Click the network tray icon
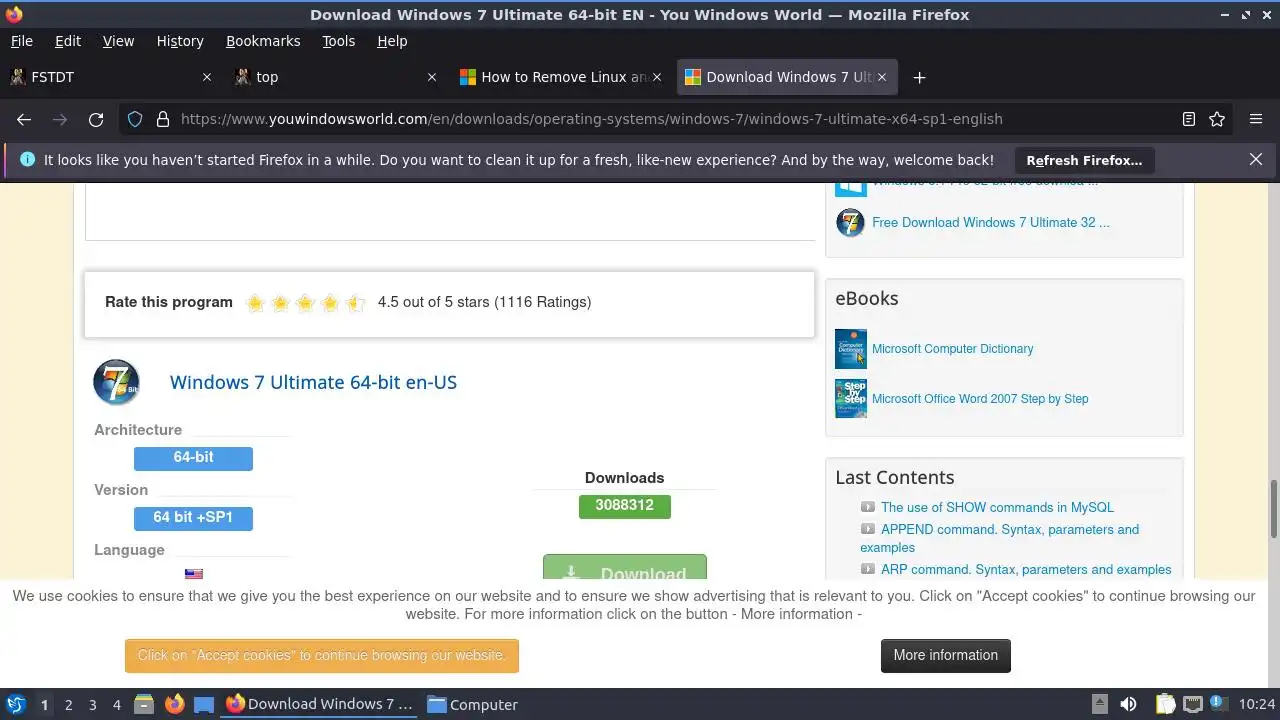This screenshot has height=720, width=1280. point(1193,704)
